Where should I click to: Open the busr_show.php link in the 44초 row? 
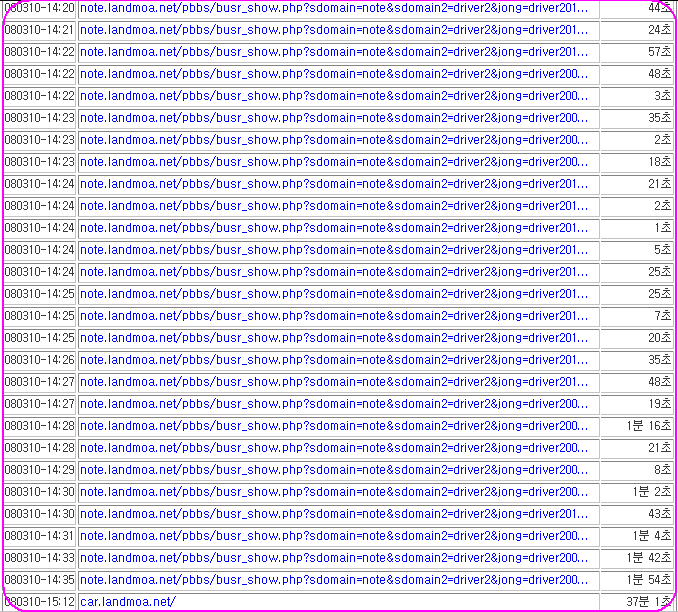(x=334, y=8)
